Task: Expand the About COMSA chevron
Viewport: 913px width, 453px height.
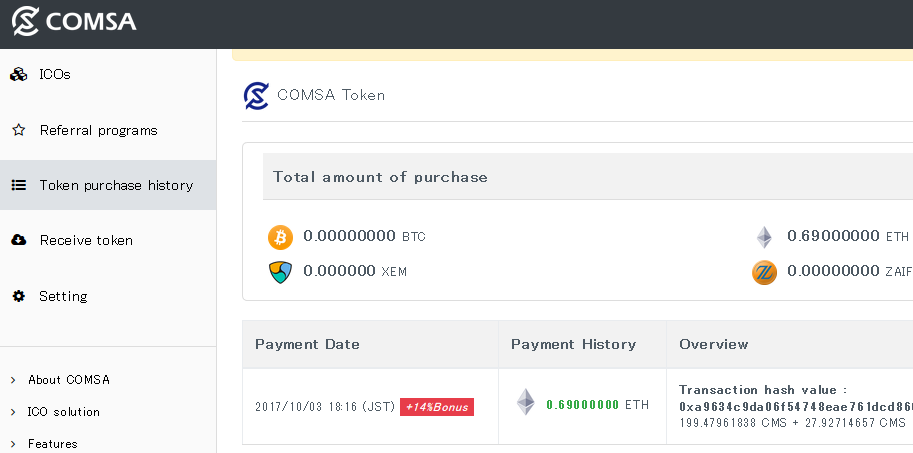Action: pos(13,380)
